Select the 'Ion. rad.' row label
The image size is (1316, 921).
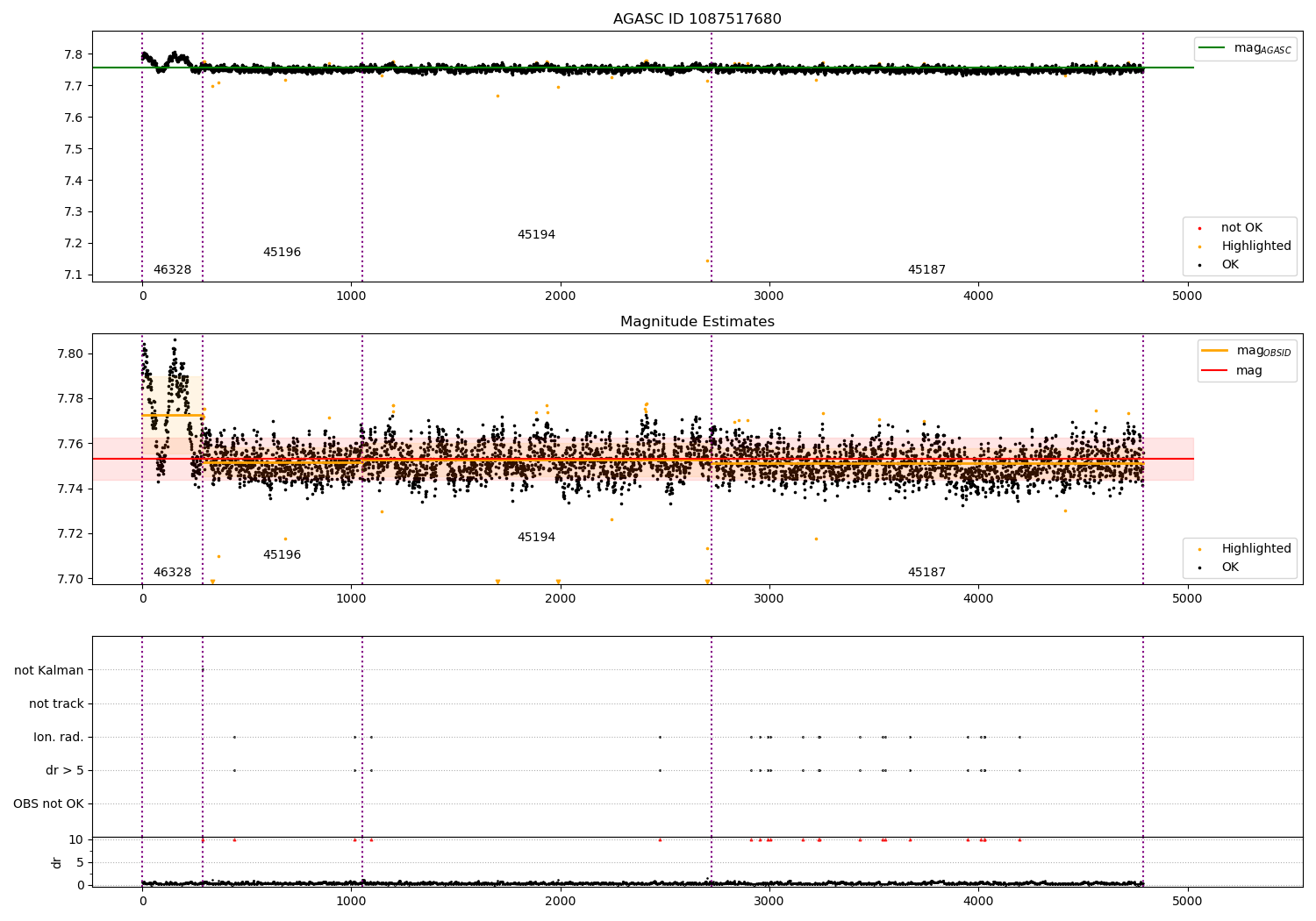coord(59,737)
